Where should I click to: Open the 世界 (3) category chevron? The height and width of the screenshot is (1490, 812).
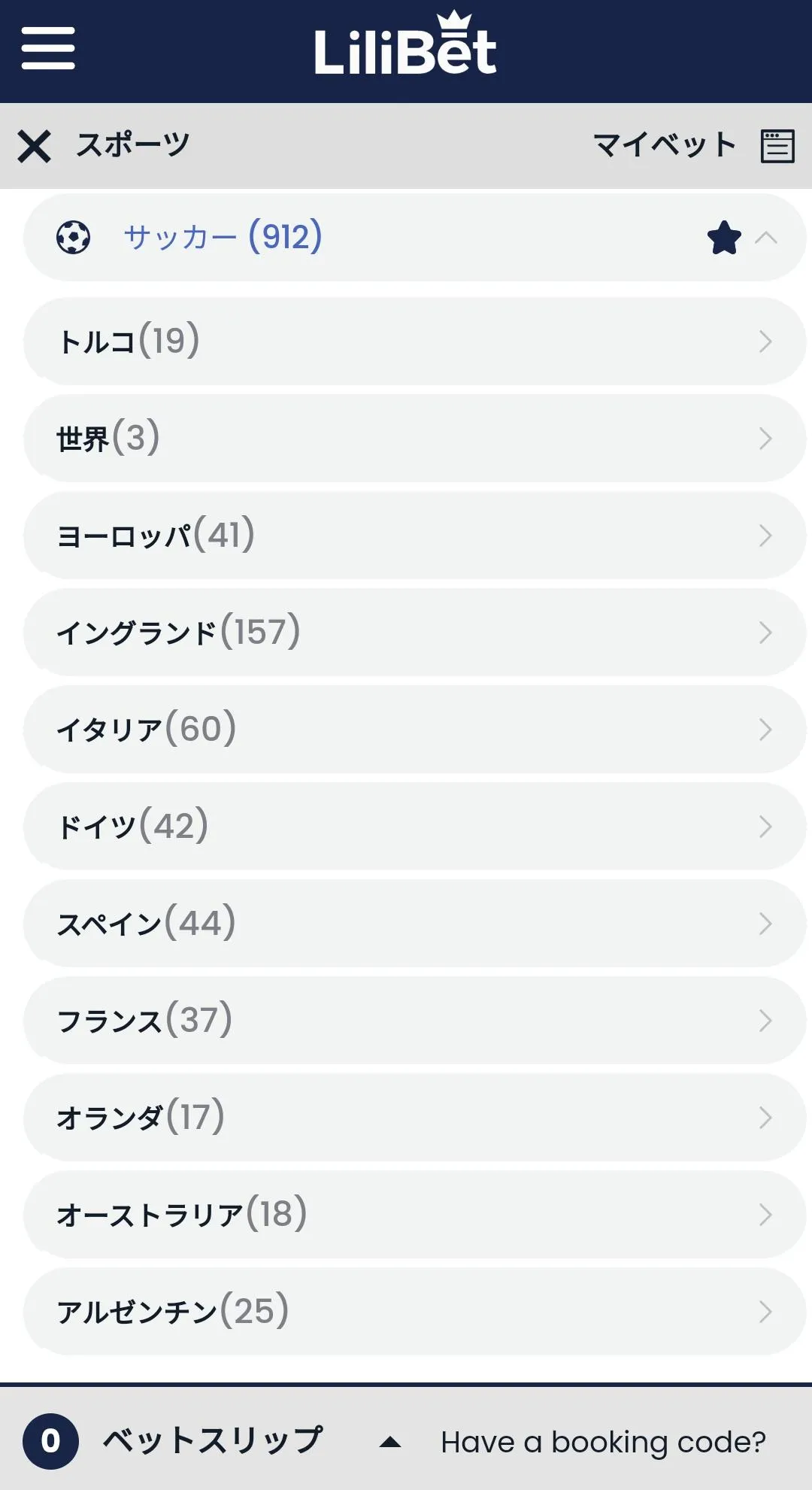765,439
